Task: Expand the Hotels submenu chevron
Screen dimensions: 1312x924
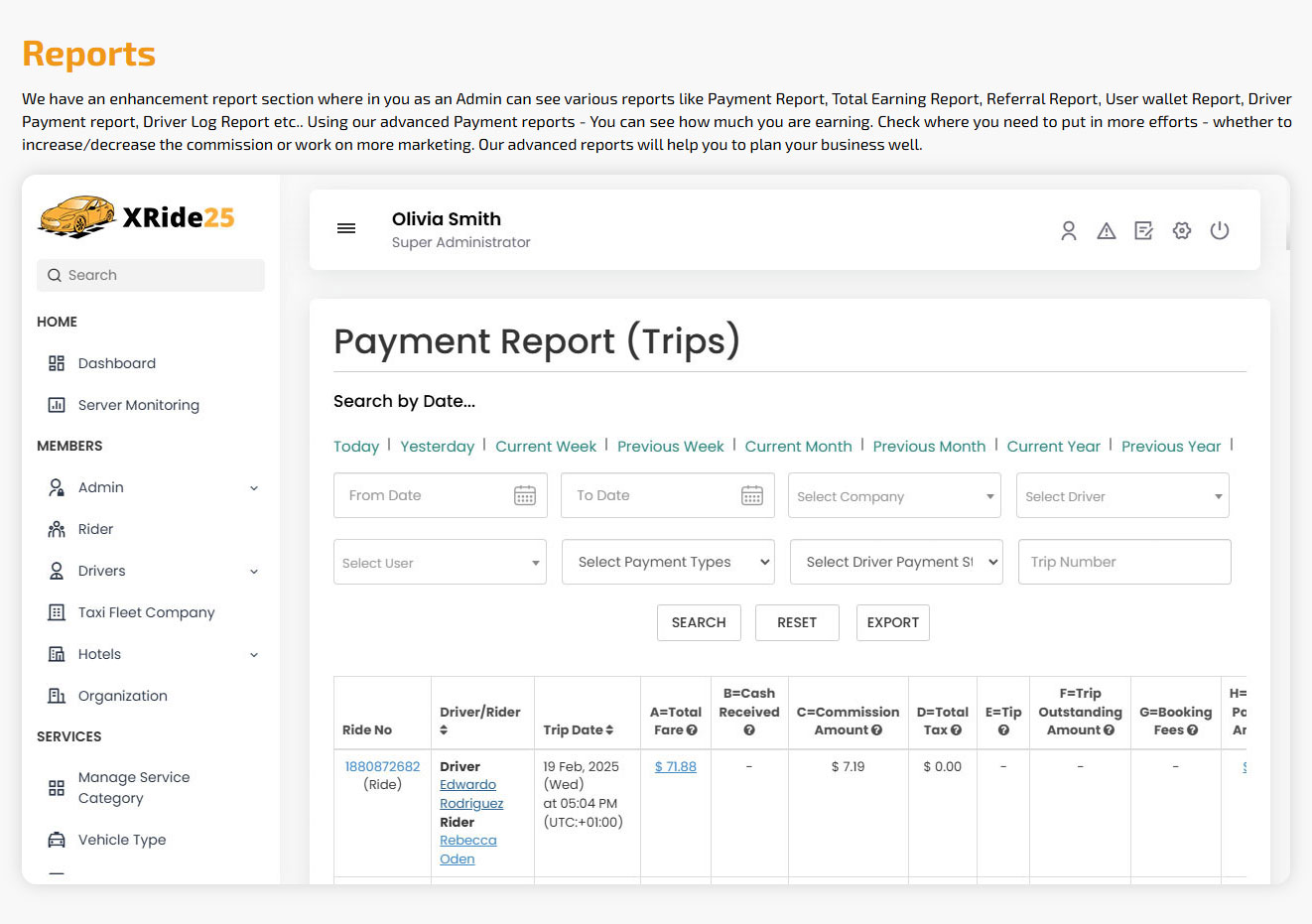Action: coord(254,654)
